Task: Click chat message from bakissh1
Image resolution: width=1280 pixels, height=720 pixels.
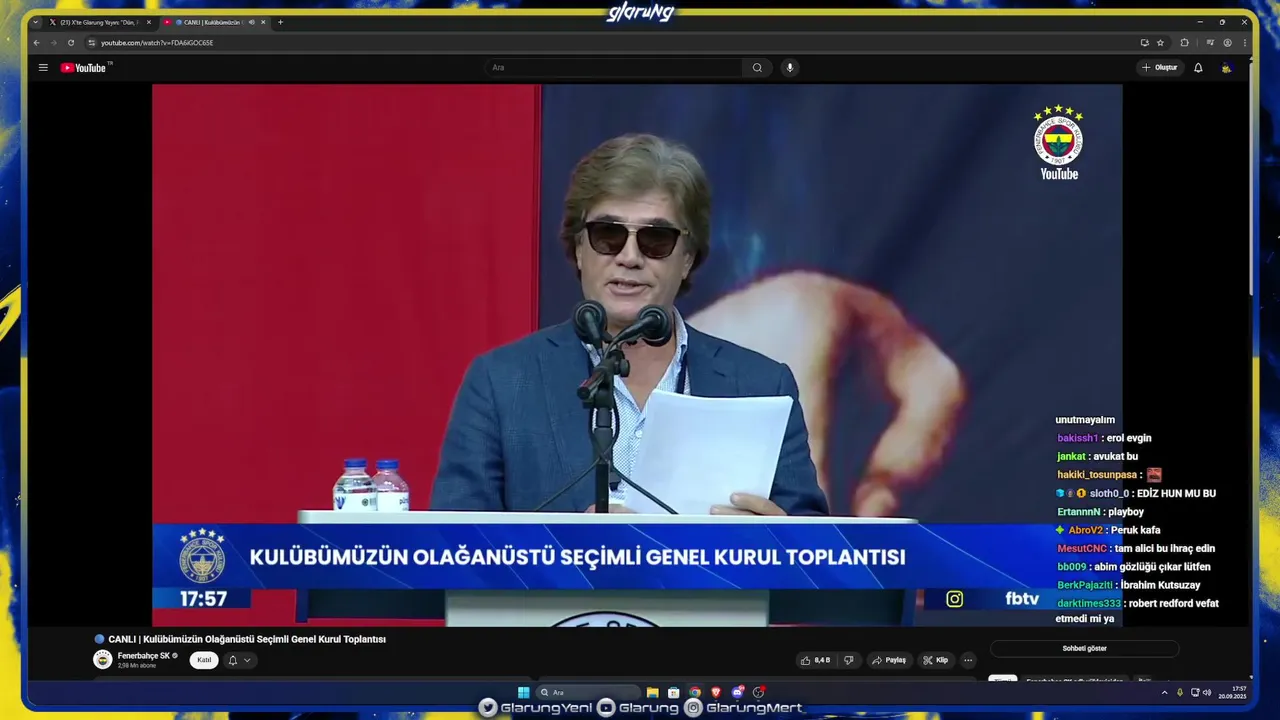Action: click(1104, 438)
